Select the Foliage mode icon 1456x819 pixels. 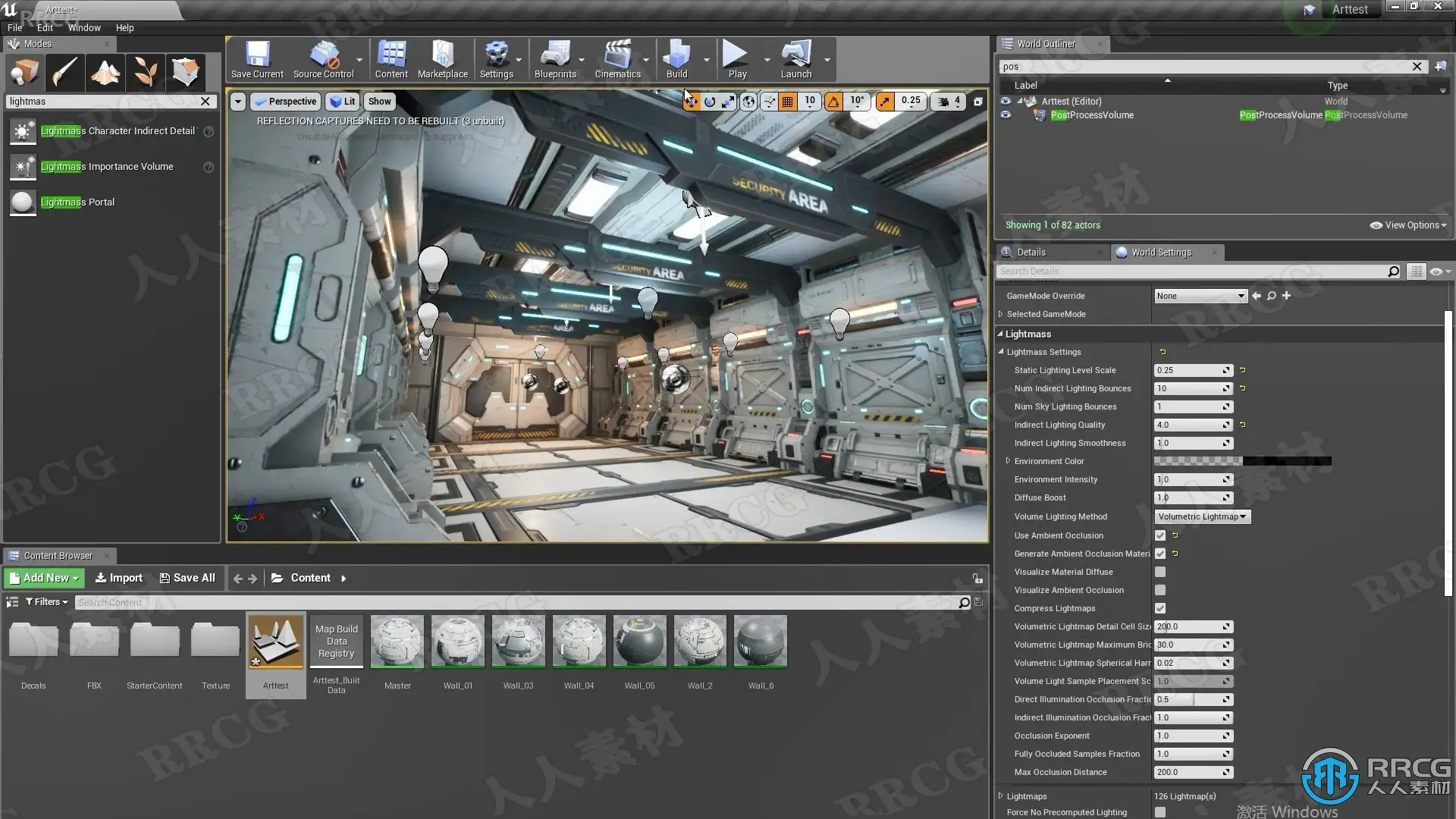pos(146,72)
